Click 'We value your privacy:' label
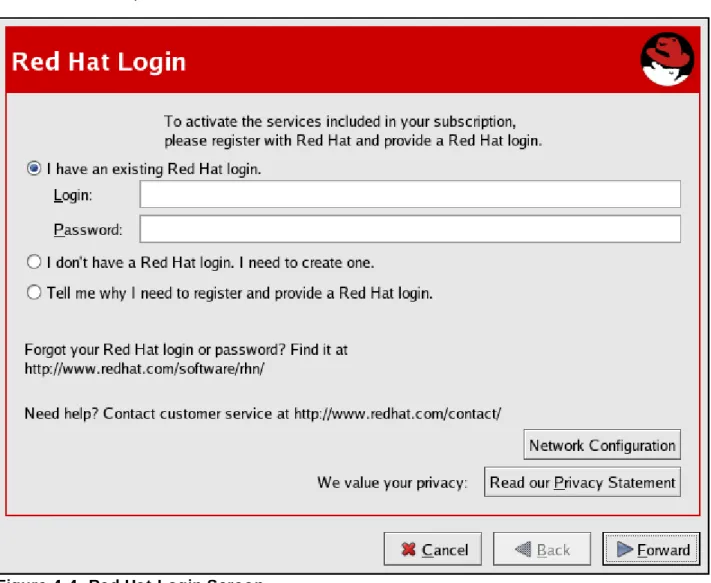This screenshot has width=711, height=583. (x=392, y=483)
